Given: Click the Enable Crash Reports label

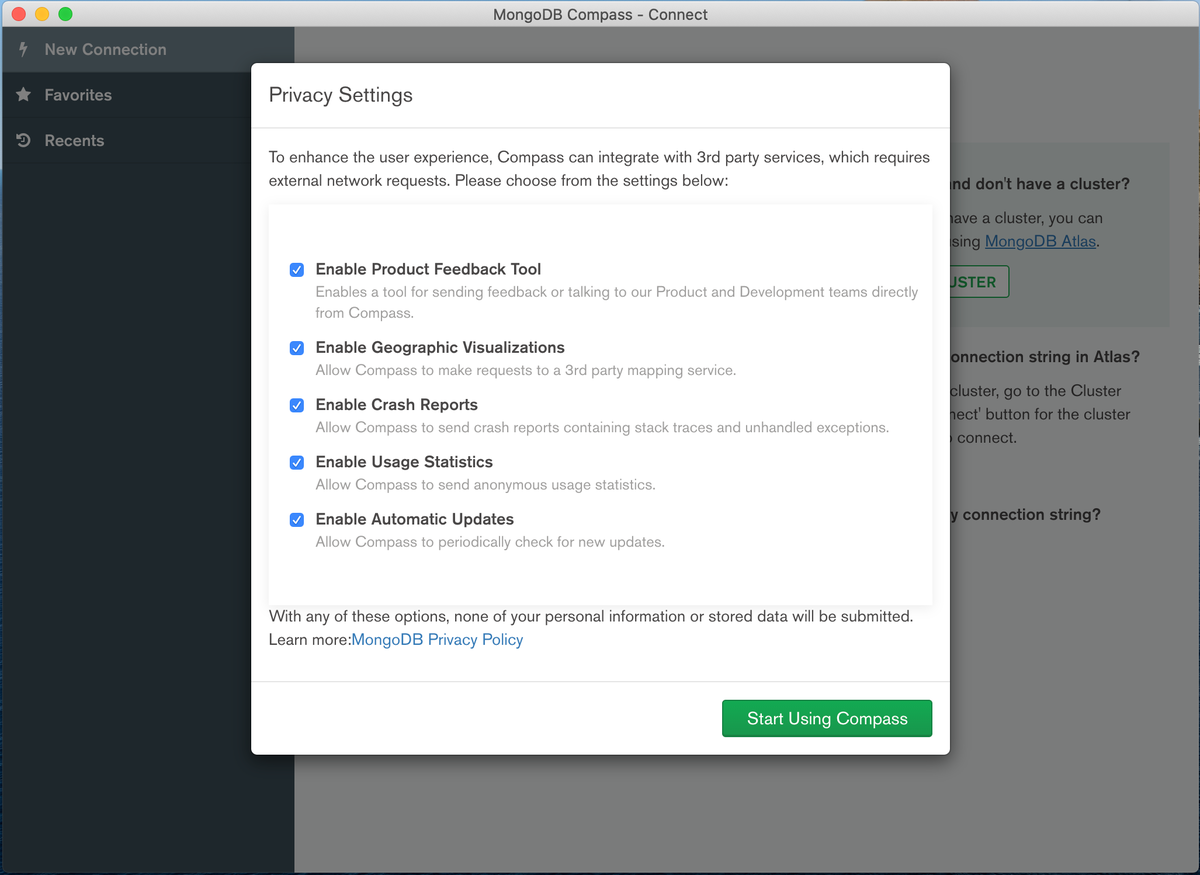Looking at the screenshot, I should pyautogui.click(x=397, y=404).
